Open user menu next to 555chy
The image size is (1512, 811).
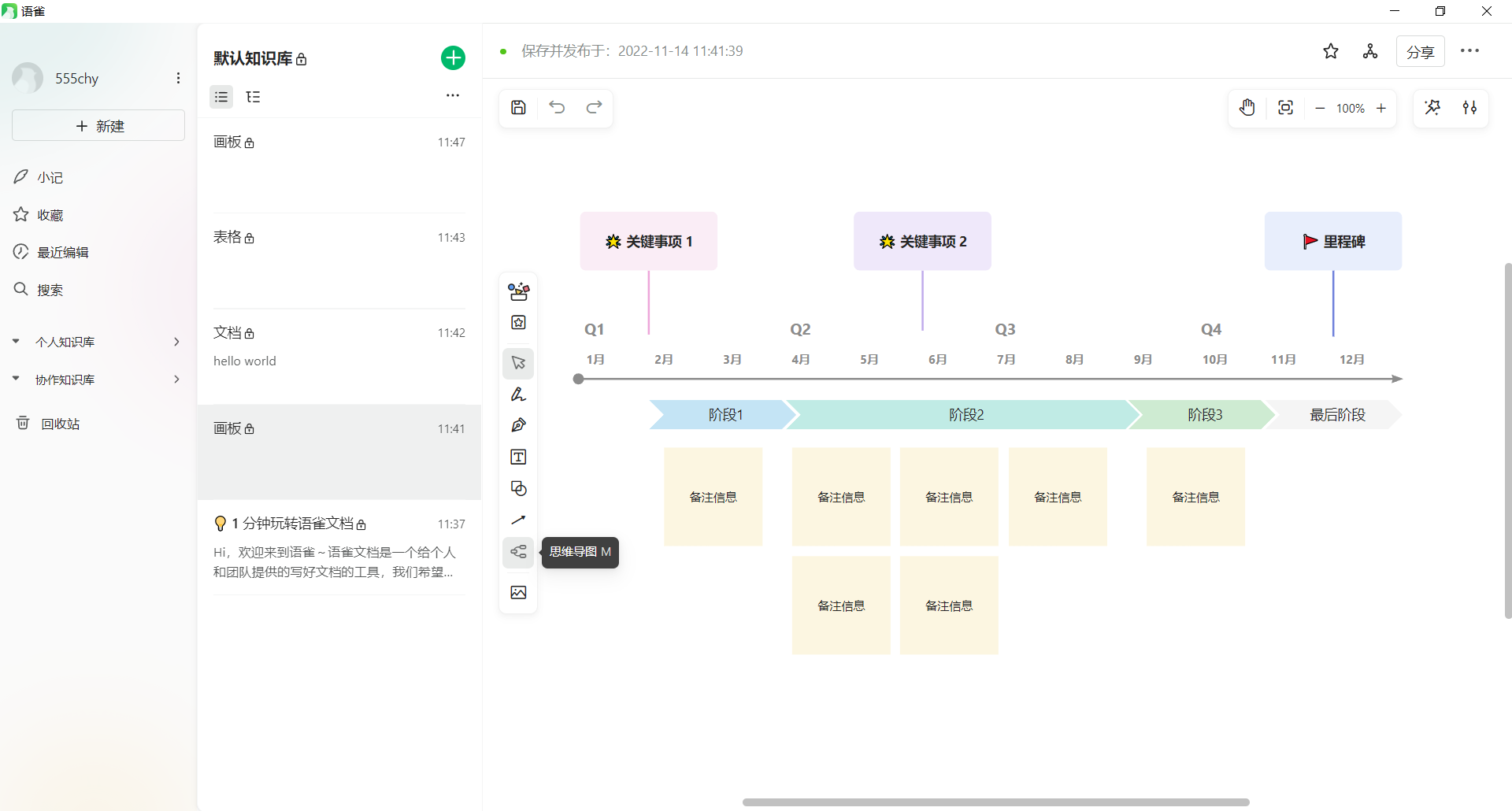click(x=179, y=78)
